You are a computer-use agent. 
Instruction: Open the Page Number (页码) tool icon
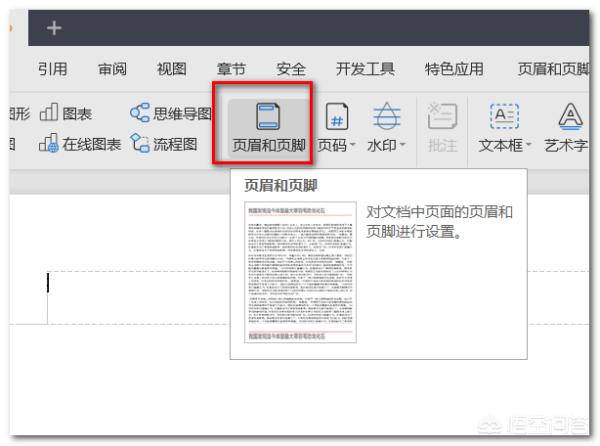[x=336, y=116]
